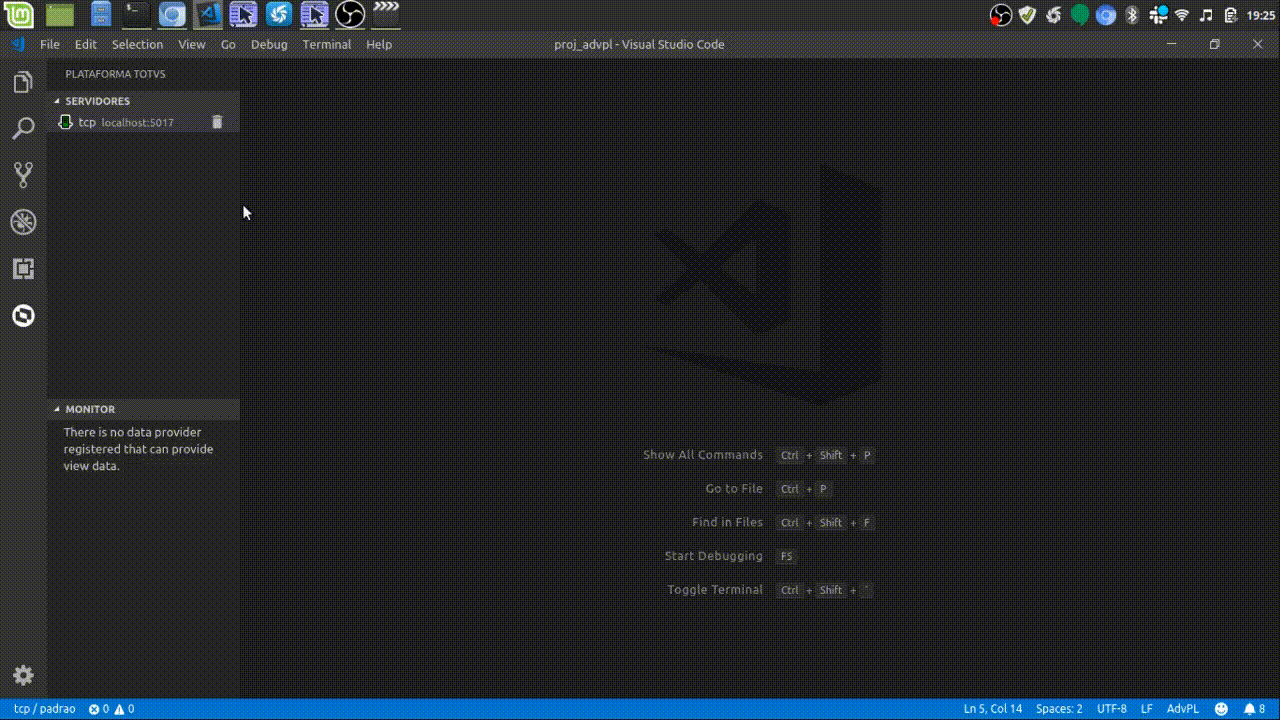Change line ending via LF indicator
The width and height of the screenshot is (1280, 720).
point(1147,709)
